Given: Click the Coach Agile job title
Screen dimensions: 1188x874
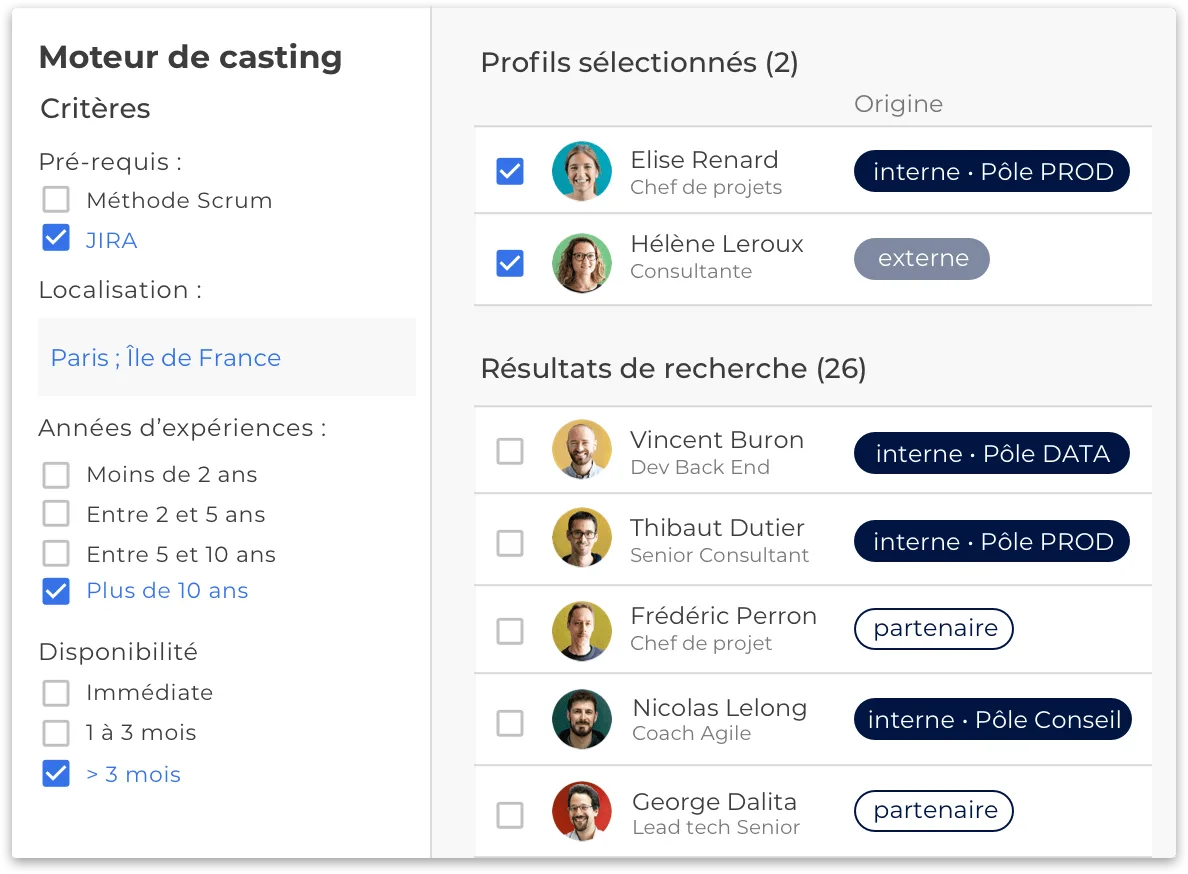Looking at the screenshot, I should pos(692,733).
